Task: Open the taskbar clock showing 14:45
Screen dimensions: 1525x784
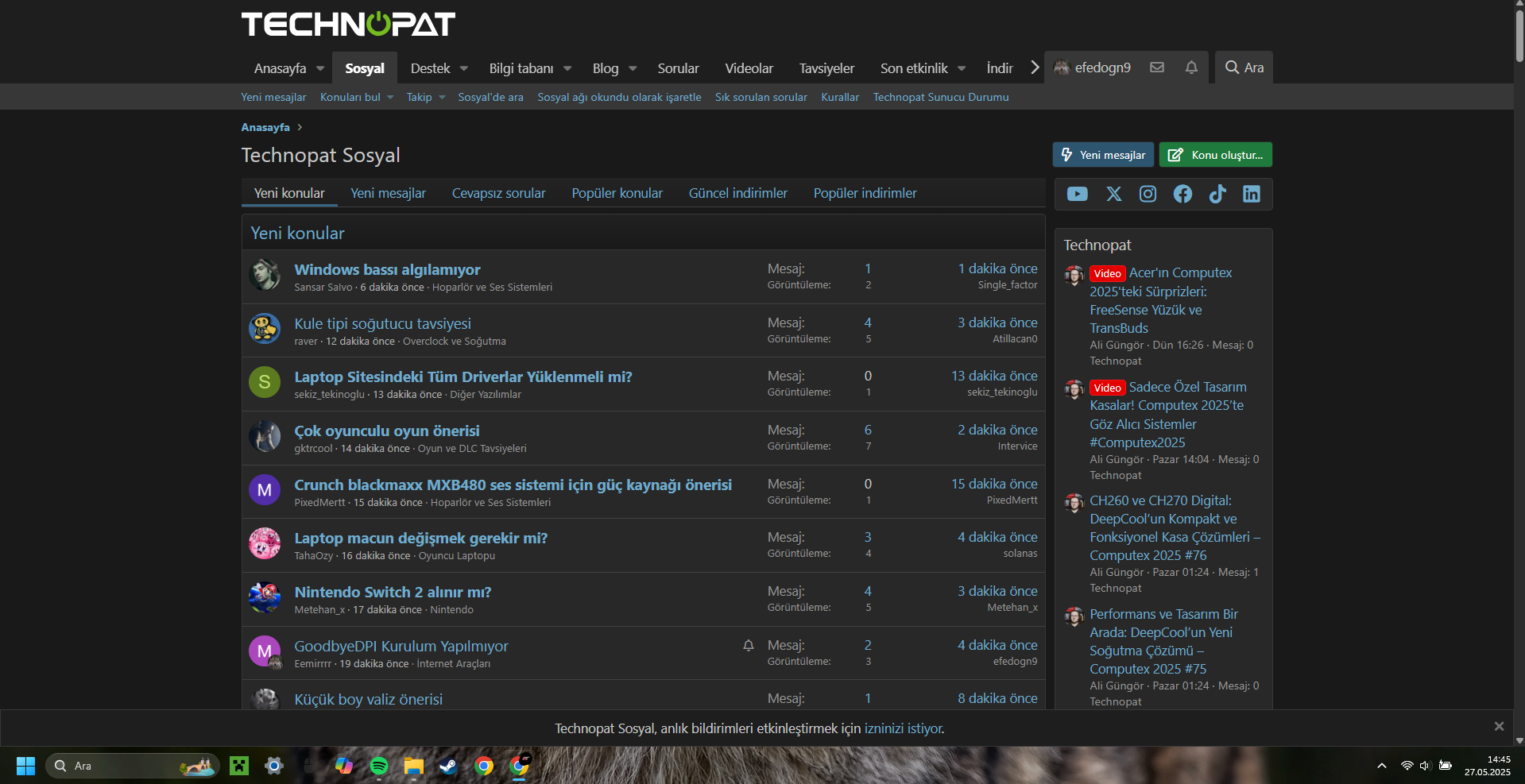Action: pyautogui.click(x=1488, y=766)
